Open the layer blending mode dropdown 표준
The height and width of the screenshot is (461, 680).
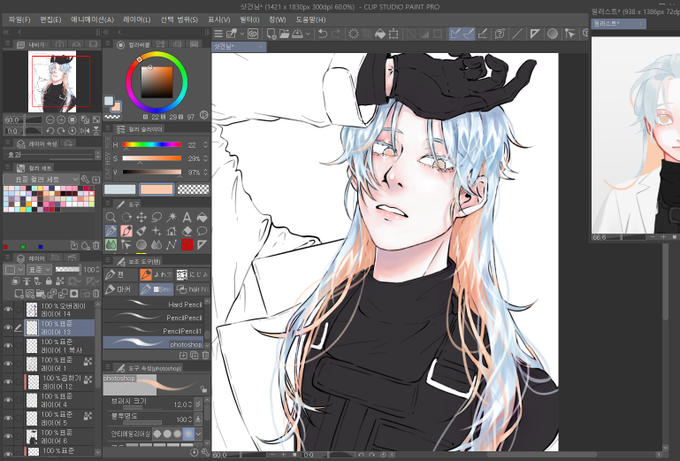pyautogui.click(x=39, y=269)
